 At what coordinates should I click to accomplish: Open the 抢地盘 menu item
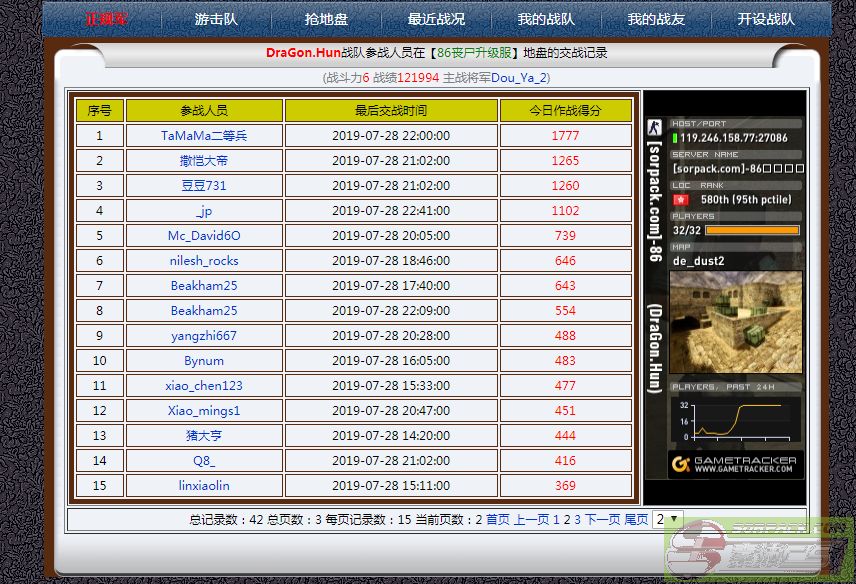point(326,19)
